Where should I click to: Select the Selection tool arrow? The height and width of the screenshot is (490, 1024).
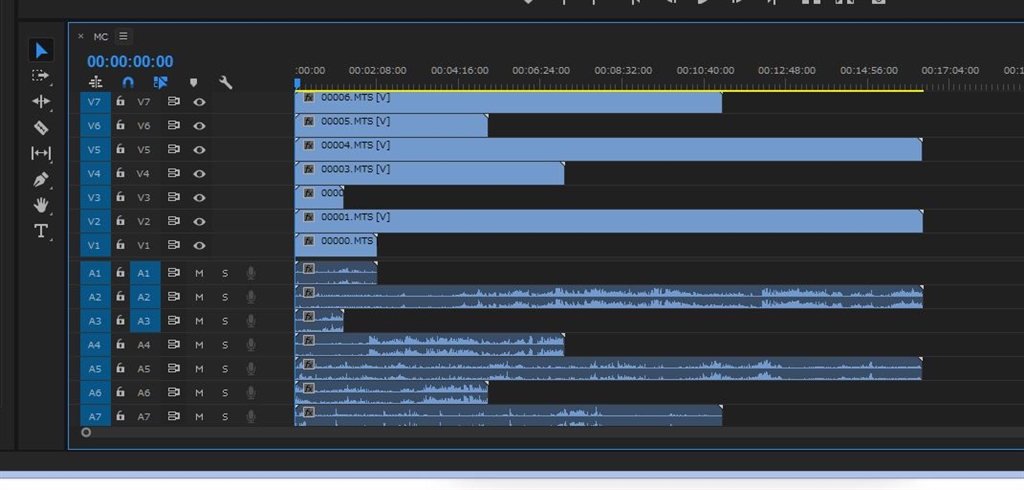coord(41,50)
